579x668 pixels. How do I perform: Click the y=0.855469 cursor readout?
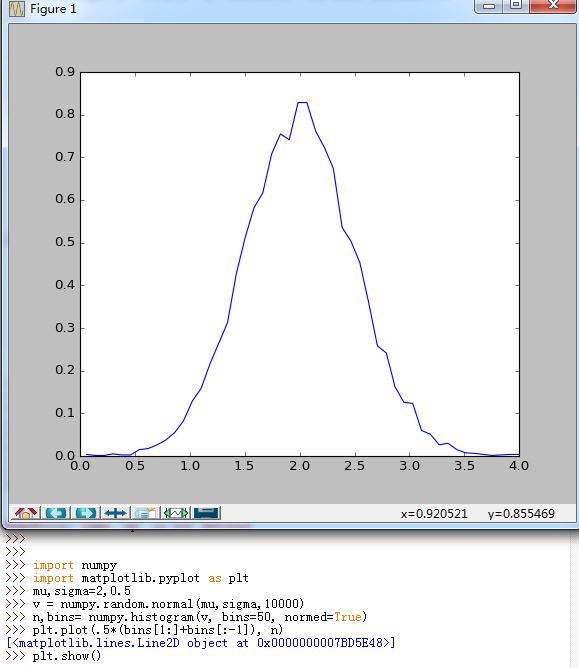[521, 514]
